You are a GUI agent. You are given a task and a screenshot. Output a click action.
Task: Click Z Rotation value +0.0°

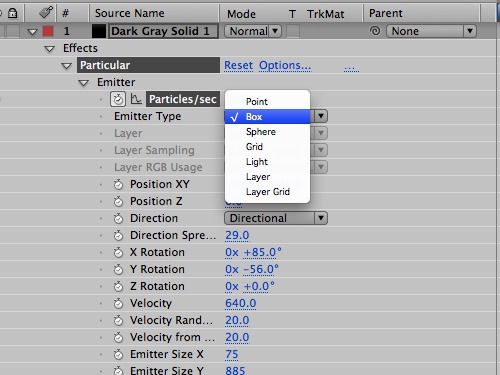[259, 286]
